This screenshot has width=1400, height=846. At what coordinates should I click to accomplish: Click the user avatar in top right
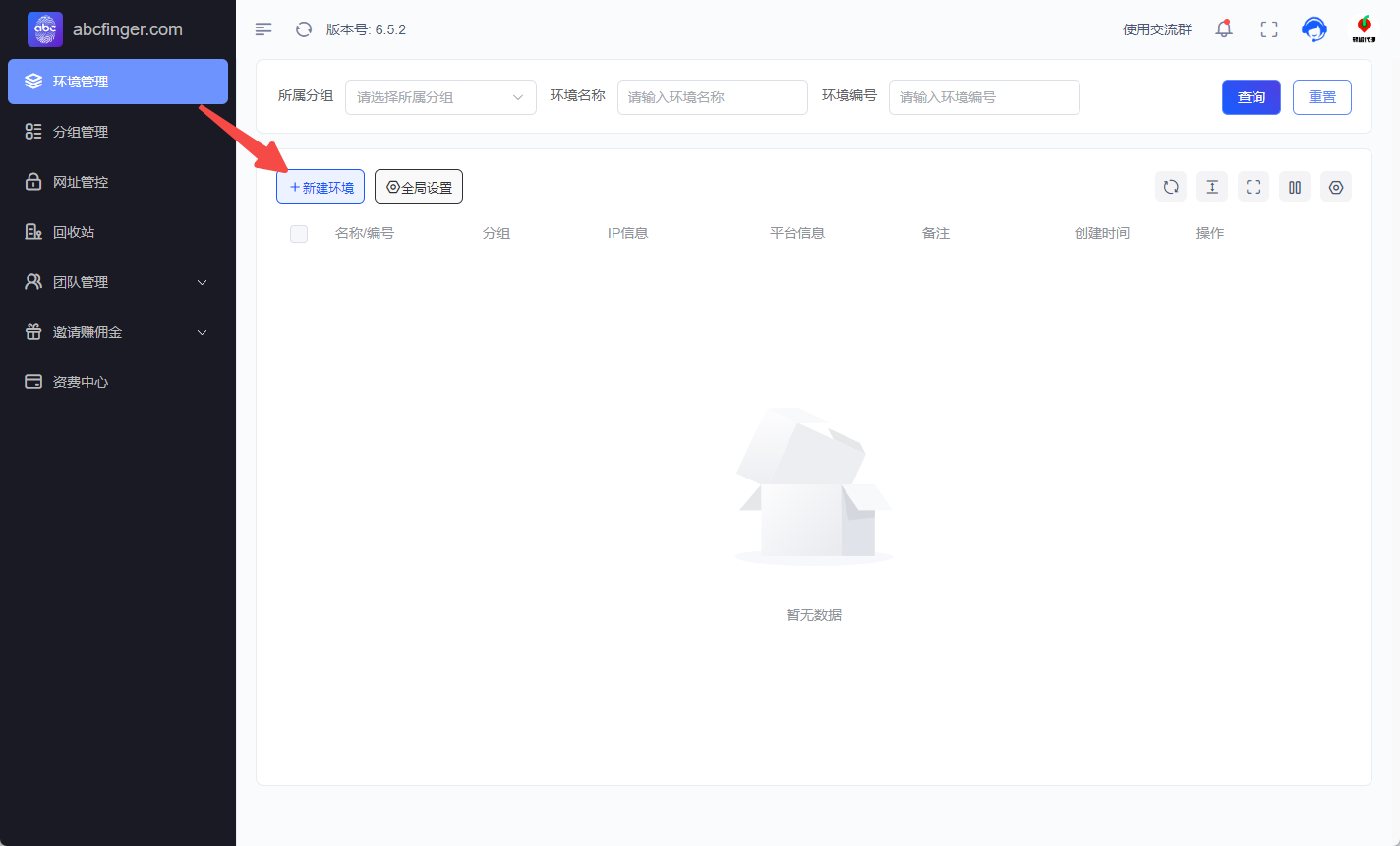pos(1363,28)
